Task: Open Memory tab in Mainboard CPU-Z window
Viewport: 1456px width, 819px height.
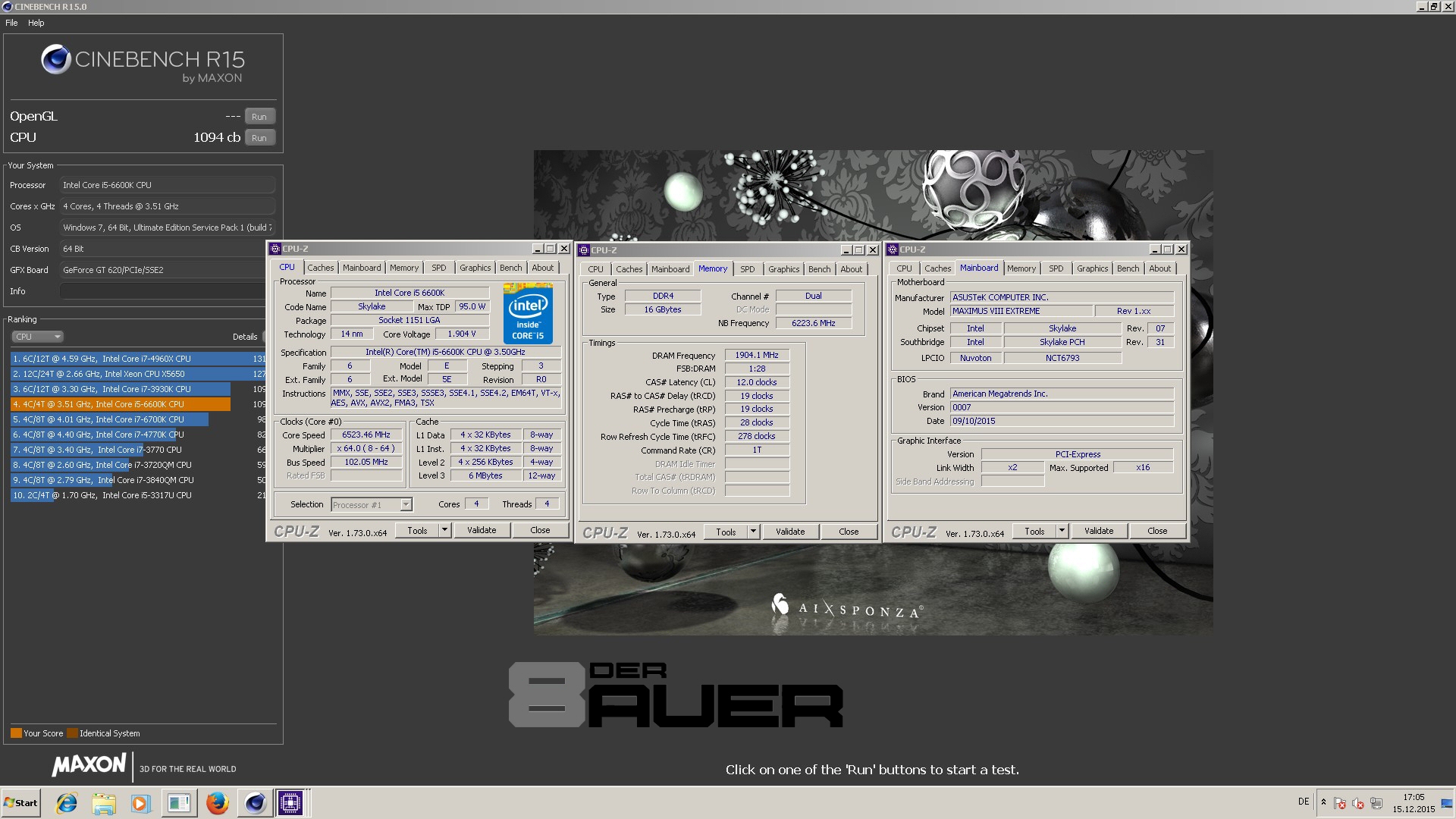Action: [x=1021, y=268]
